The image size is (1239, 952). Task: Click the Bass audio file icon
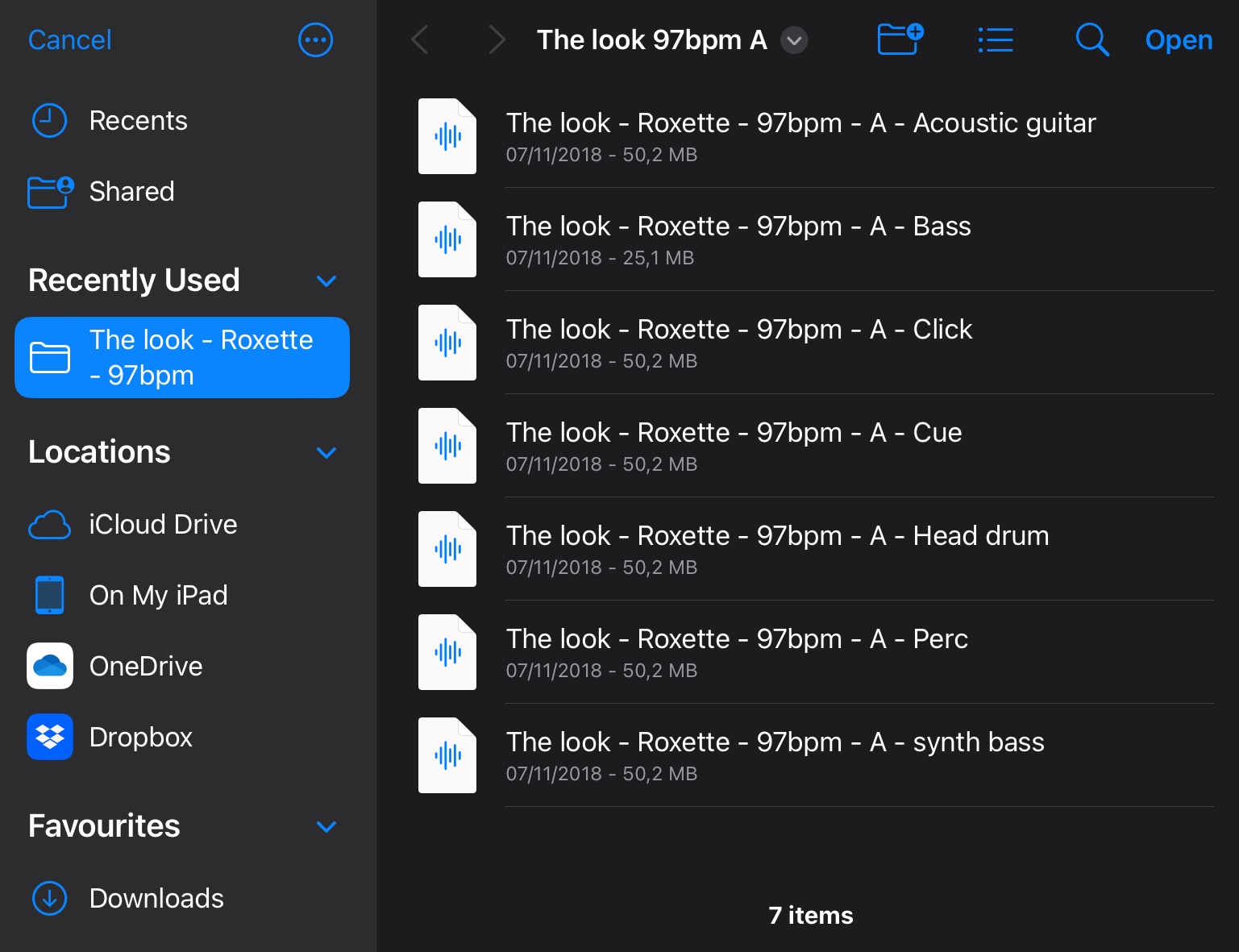[447, 239]
